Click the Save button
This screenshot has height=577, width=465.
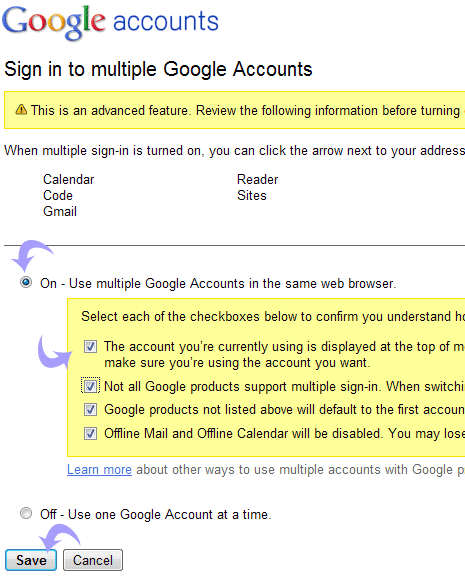coord(31,560)
